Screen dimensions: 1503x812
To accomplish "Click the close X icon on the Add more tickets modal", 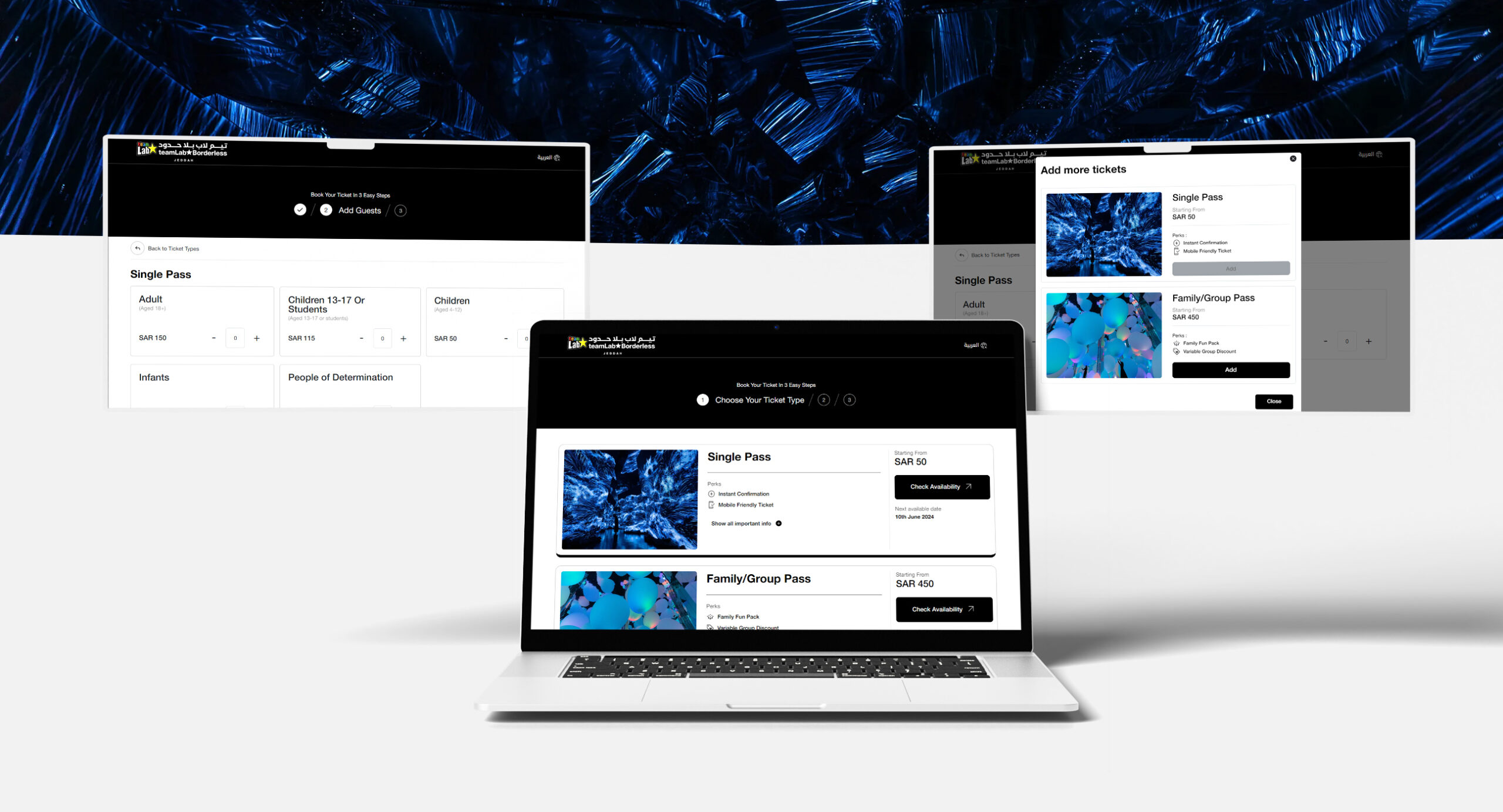I will coord(1293,159).
